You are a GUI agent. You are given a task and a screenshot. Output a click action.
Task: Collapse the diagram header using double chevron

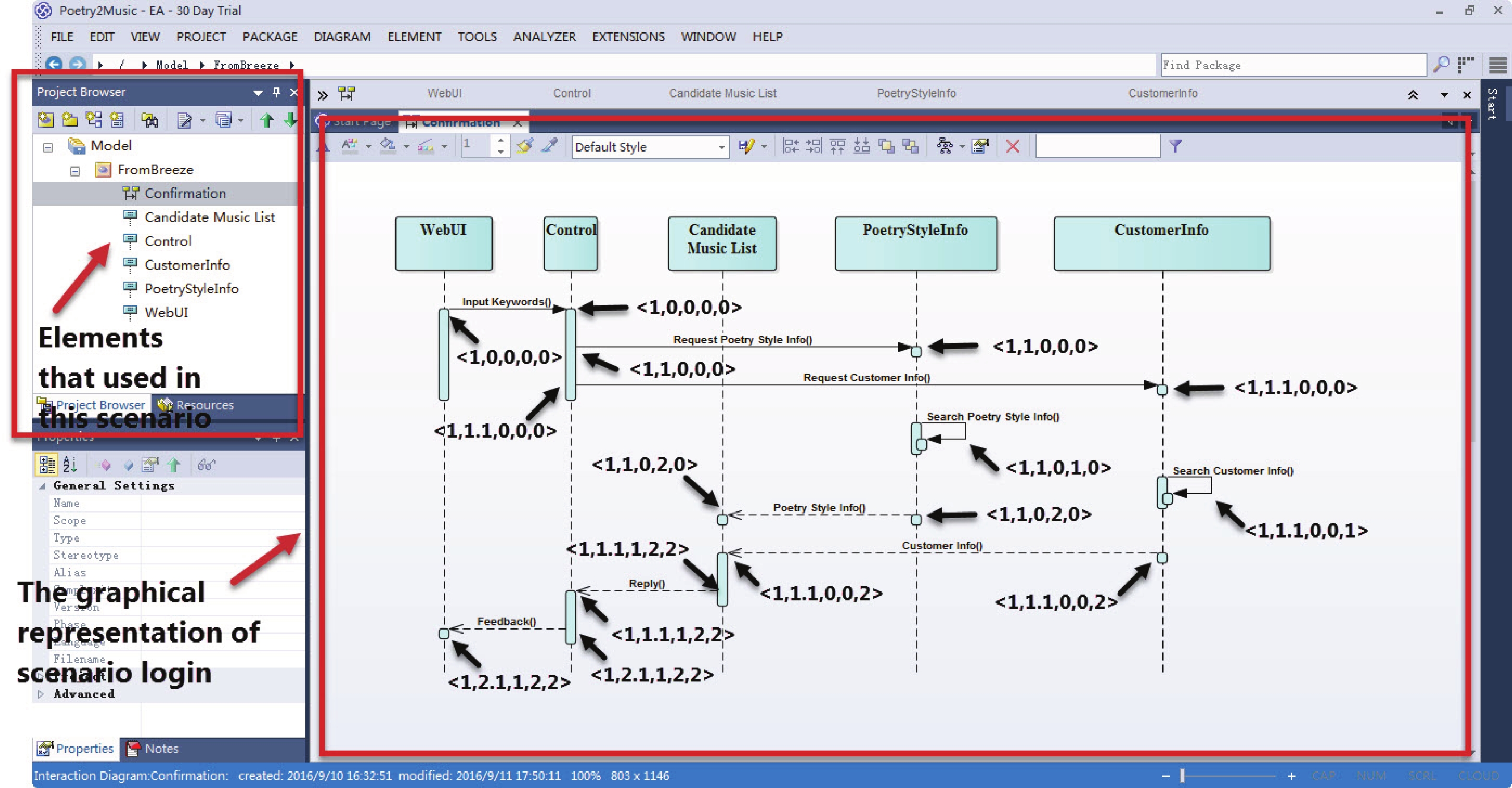[x=1414, y=94]
